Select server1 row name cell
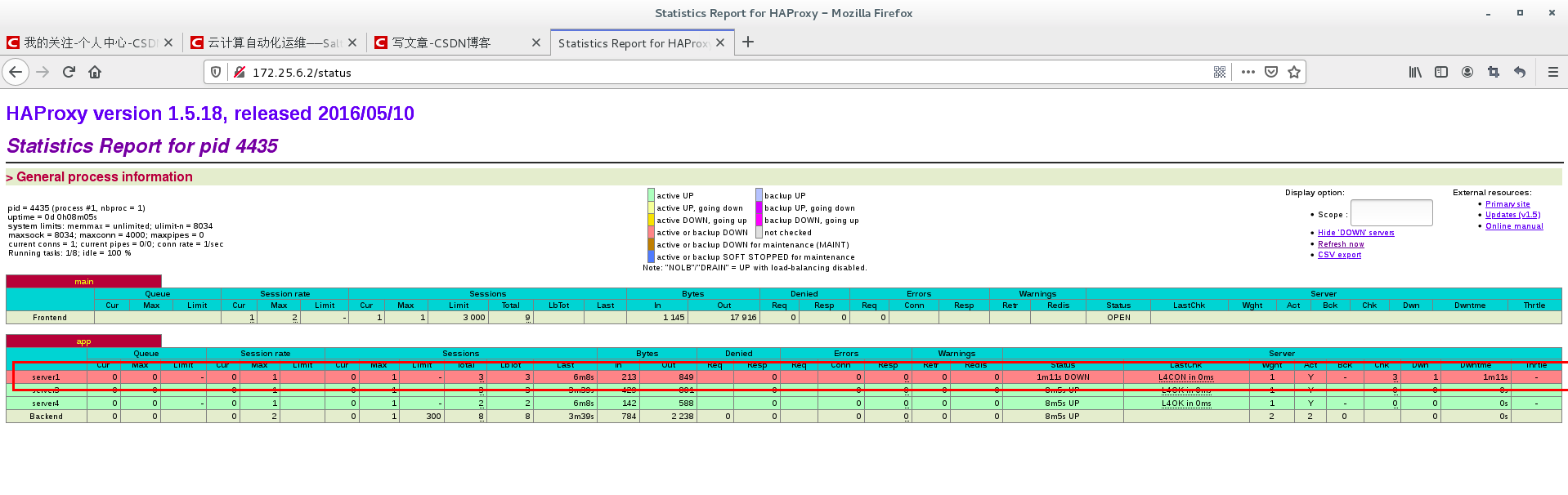The width and height of the screenshot is (1568, 495). (x=46, y=377)
